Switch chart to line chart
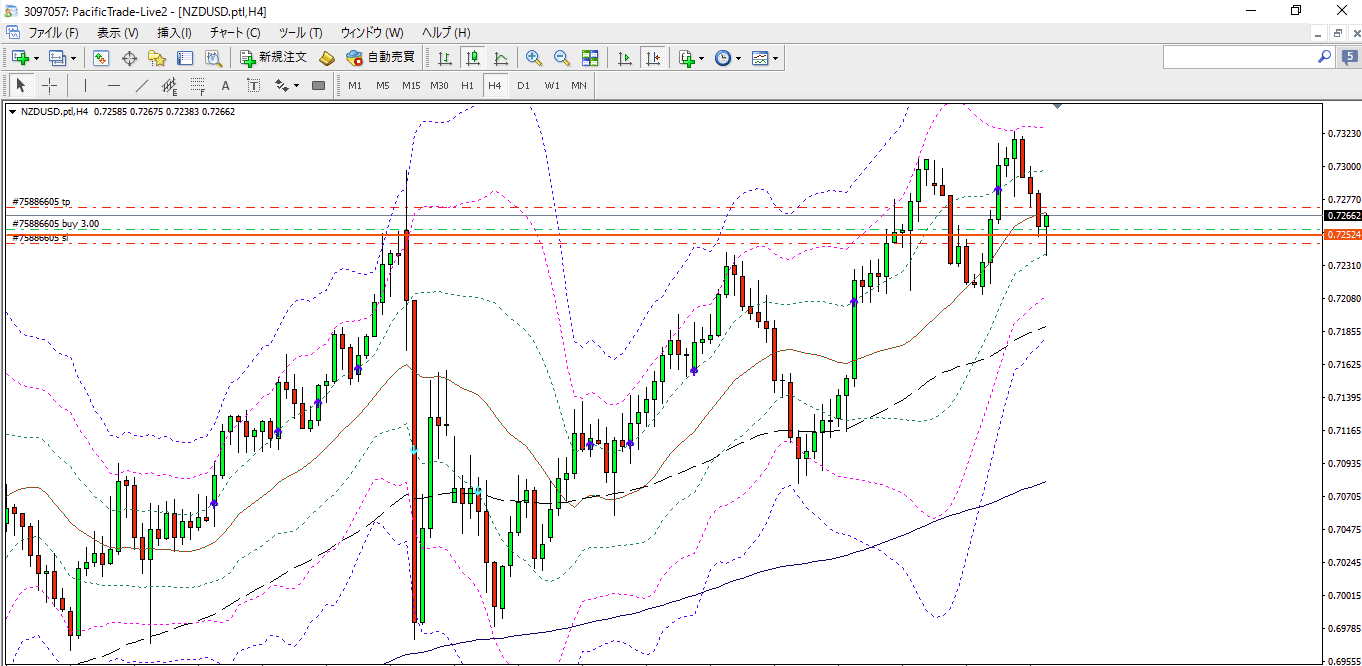Image resolution: width=1362 pixels, height=666 pixels. 500,58
